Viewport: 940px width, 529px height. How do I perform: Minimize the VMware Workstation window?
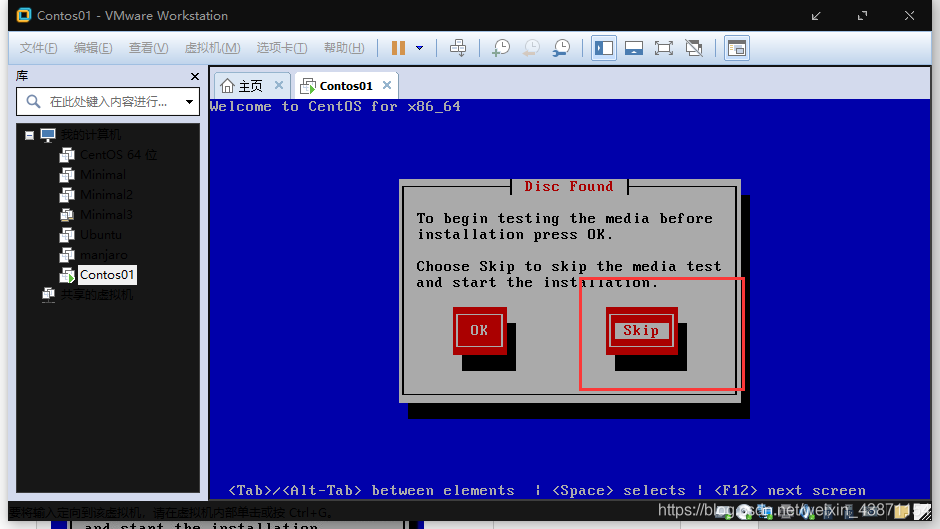[x=816, y=16]
